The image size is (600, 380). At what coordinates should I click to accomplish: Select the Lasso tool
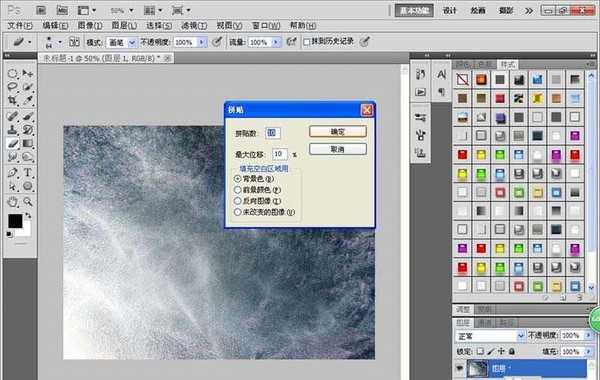(13, 87)
